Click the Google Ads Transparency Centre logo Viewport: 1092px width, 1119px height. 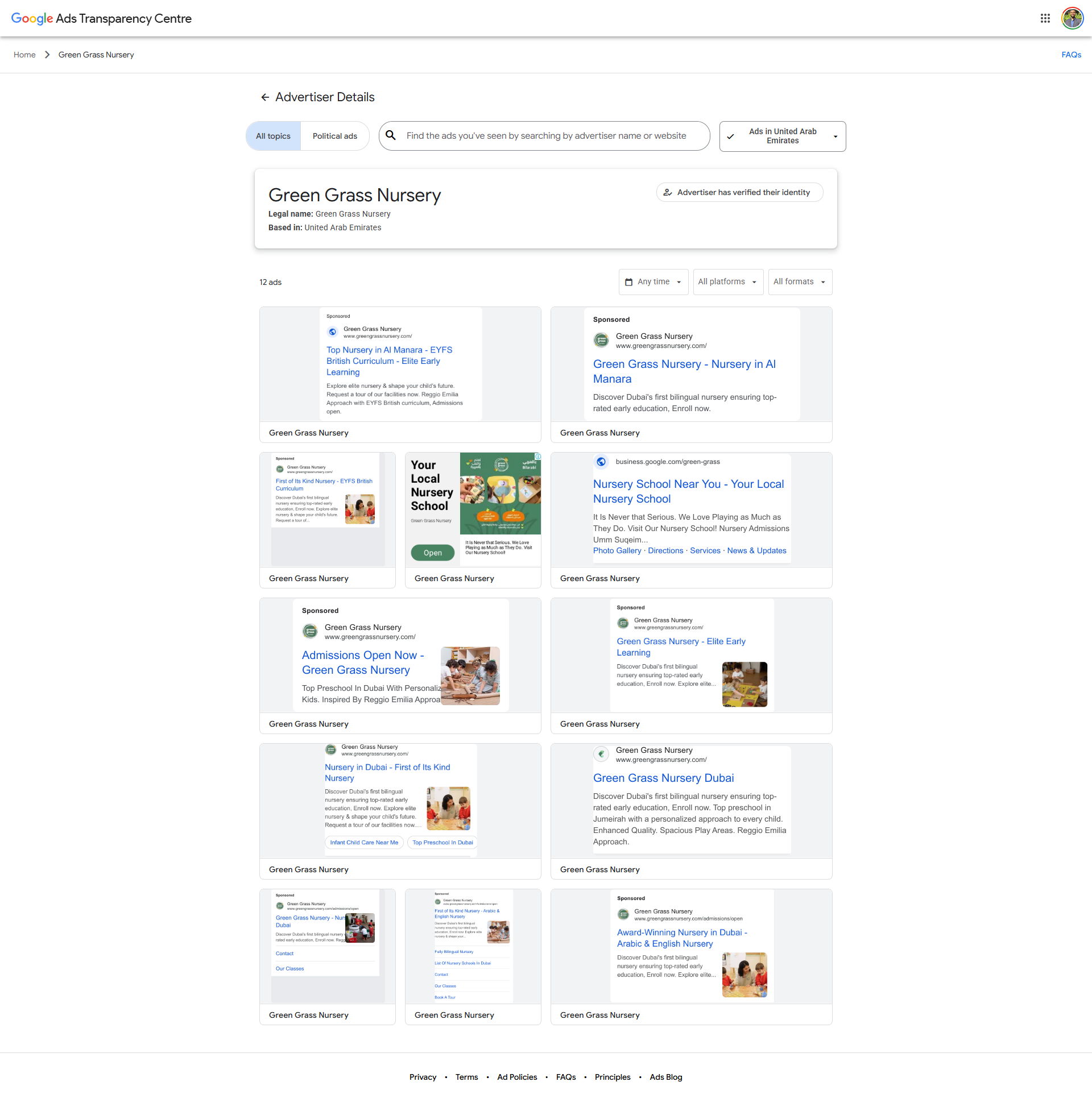point(101,18)
